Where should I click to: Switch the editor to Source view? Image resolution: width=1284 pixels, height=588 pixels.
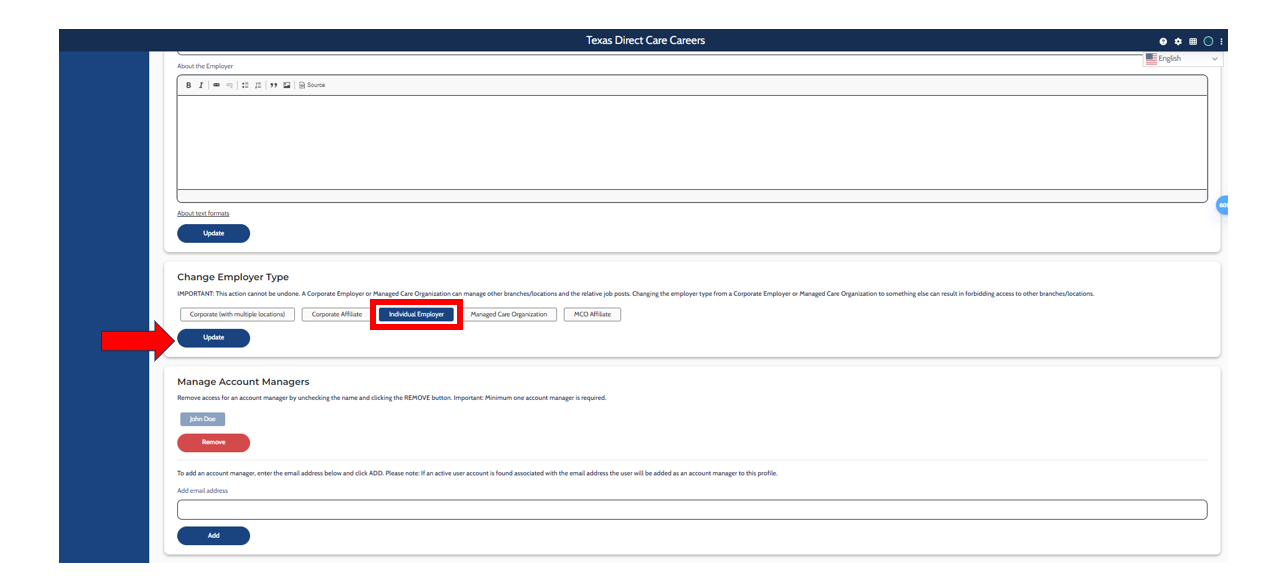tap(312, 85)
